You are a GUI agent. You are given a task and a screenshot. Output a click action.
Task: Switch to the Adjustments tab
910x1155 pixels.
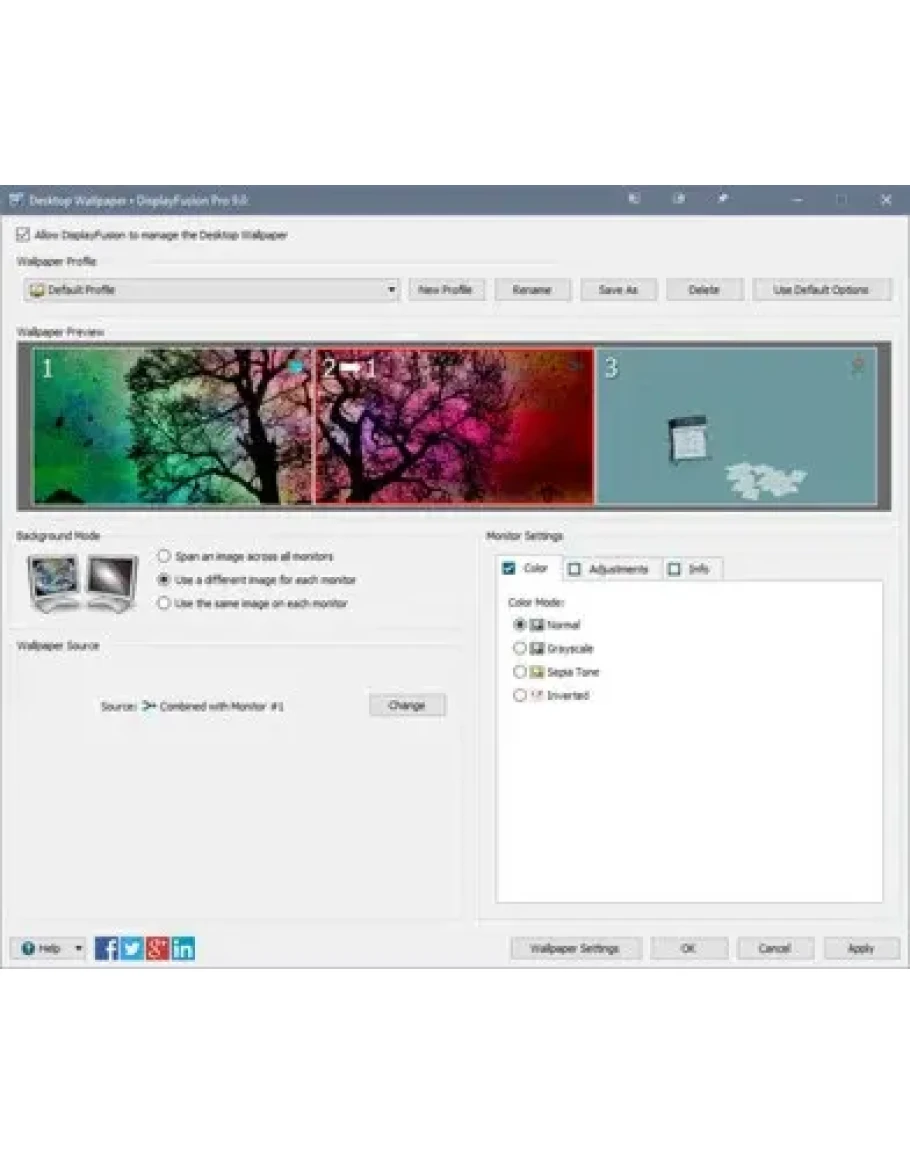612,569
